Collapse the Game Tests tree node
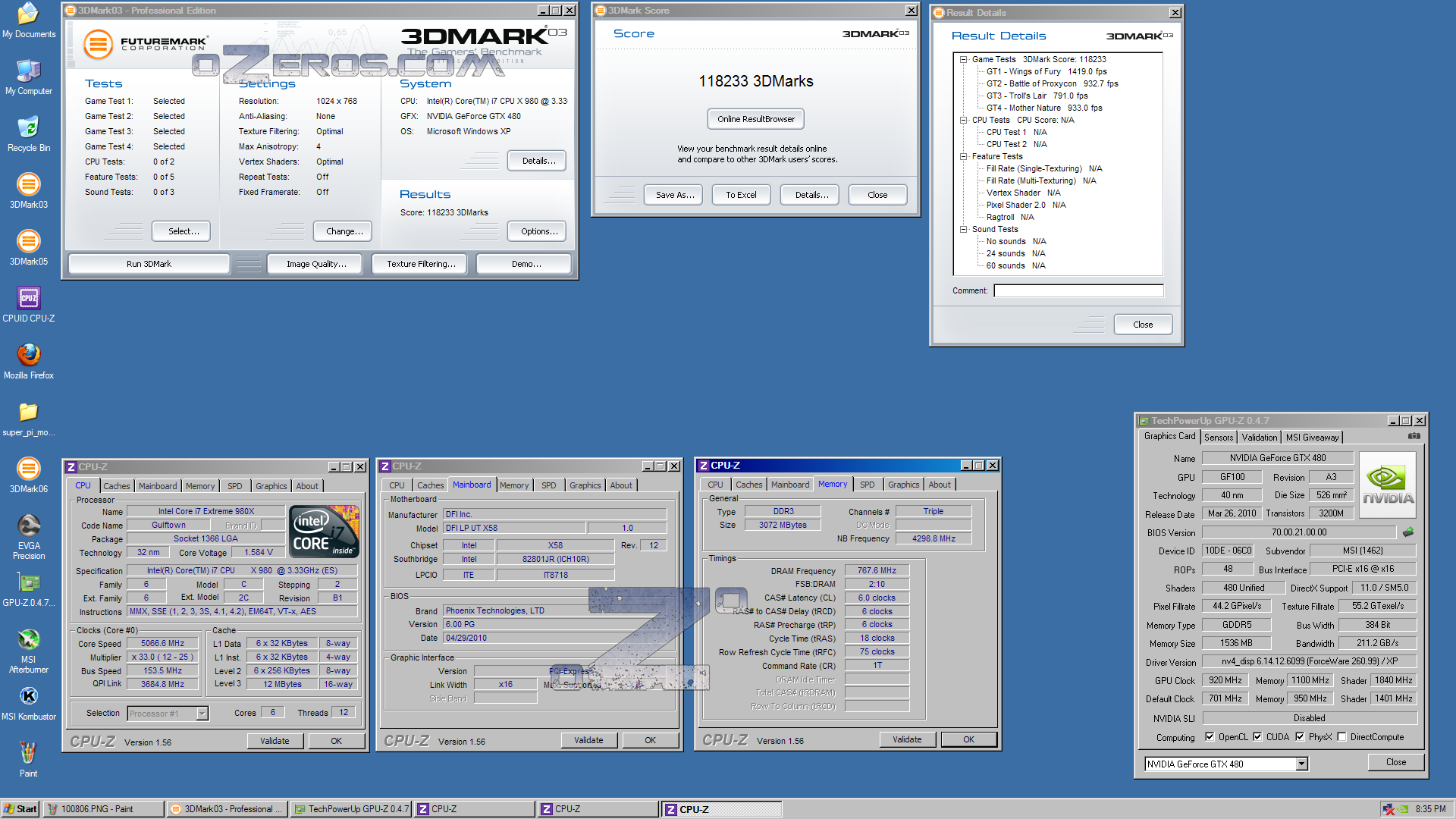 pos(963,59)
